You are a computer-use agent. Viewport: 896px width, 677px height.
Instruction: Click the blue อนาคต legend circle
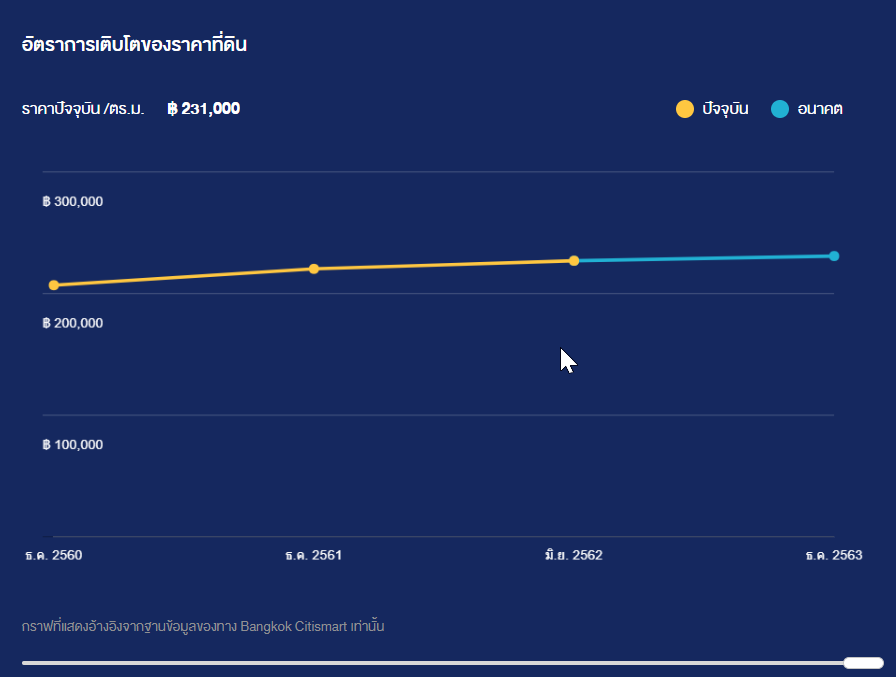(x=780, y=109)
